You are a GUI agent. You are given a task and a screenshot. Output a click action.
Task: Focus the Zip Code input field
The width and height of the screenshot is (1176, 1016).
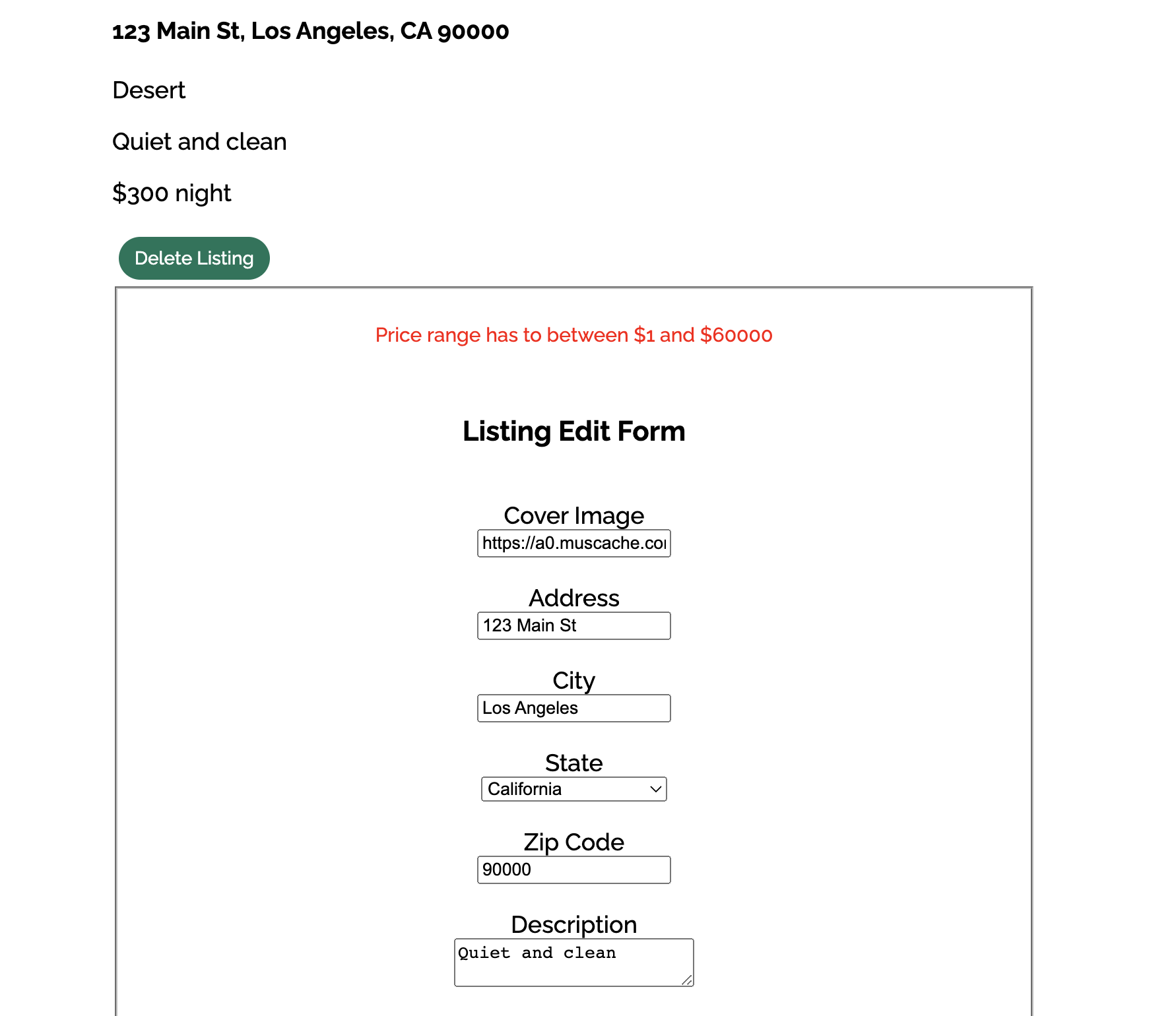pos(573,870)
